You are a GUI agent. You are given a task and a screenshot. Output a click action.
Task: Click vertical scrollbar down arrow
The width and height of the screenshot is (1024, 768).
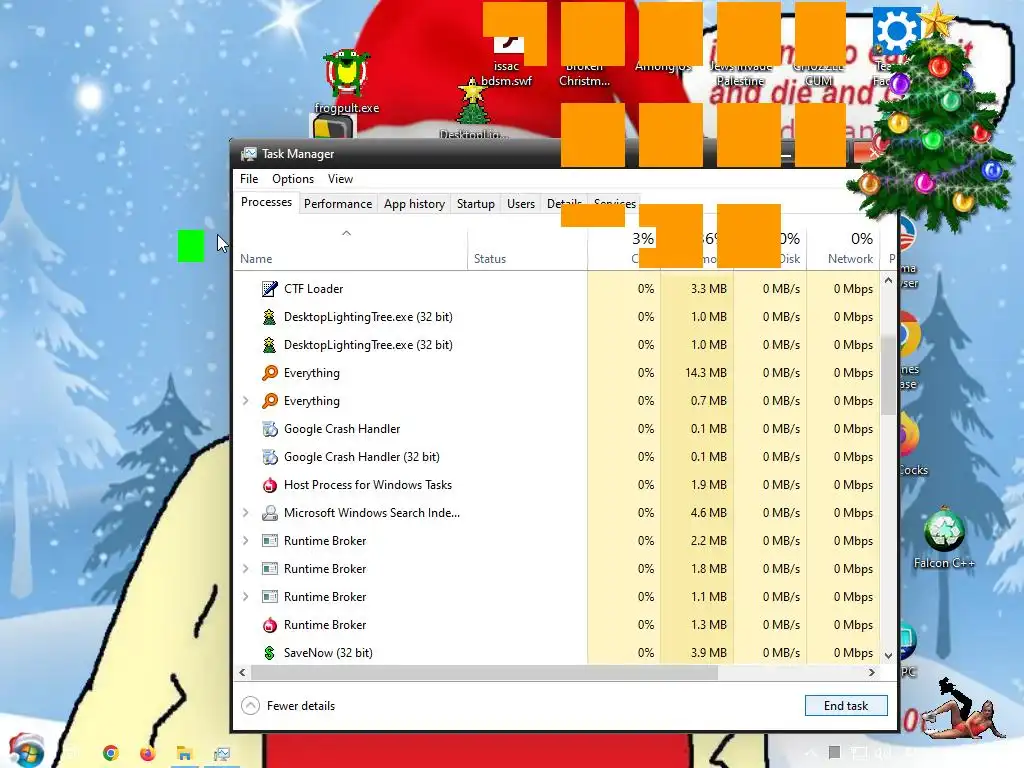coord(888,655)
